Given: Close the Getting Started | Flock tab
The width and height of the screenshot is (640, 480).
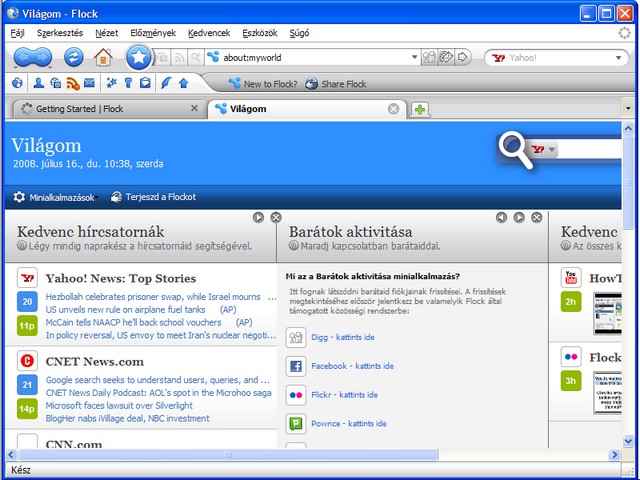Looking at the screenshot, I should coord(194,108).
